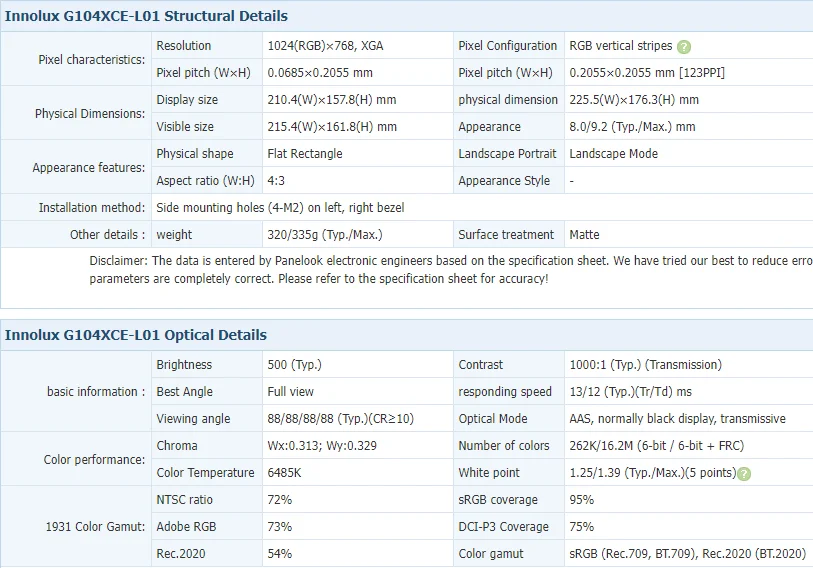Select visible size value 215.4(W)×161.8(H) mm
This screenshot has height=568, width=813.
click(x=332, y=127)
